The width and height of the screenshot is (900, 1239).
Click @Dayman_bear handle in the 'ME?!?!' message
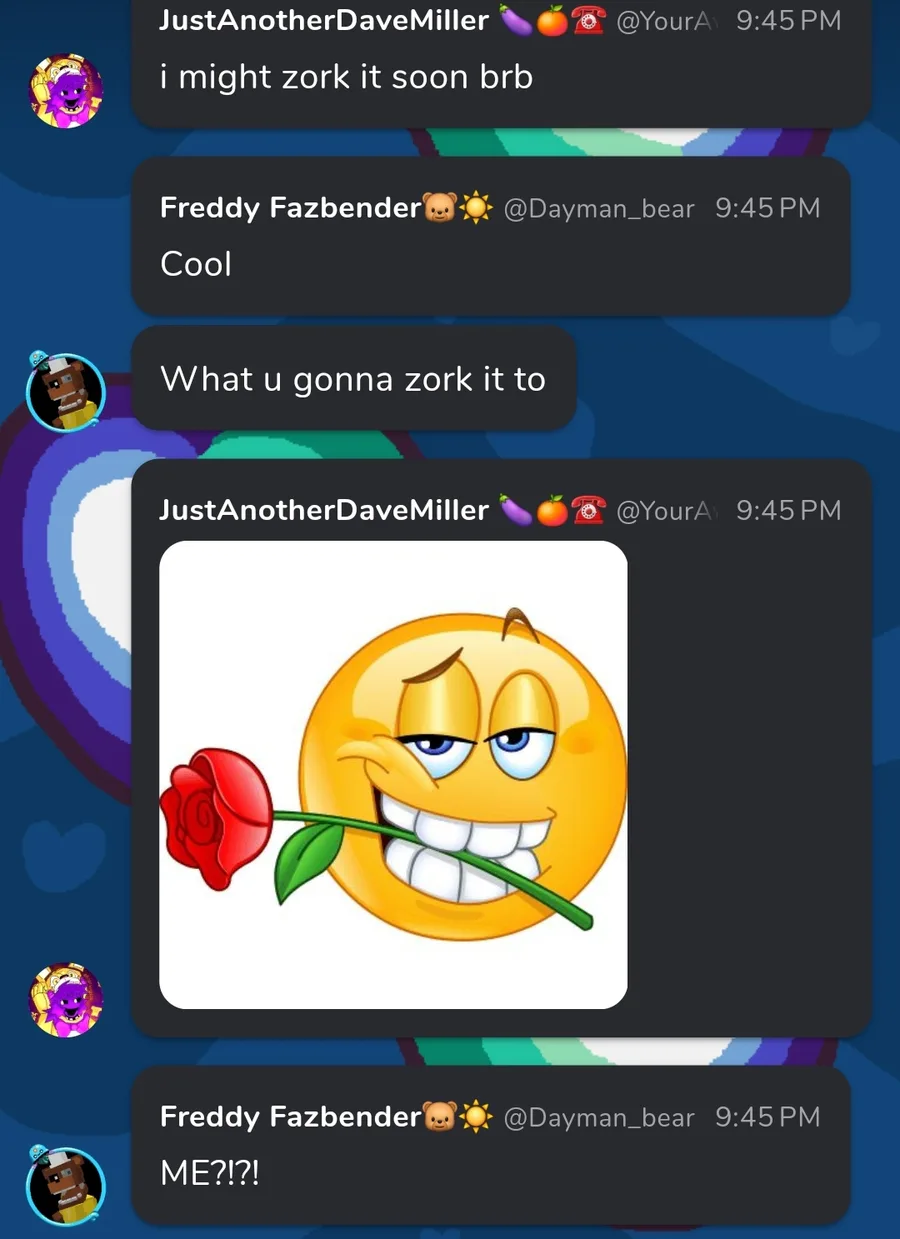click(599, 1116)
